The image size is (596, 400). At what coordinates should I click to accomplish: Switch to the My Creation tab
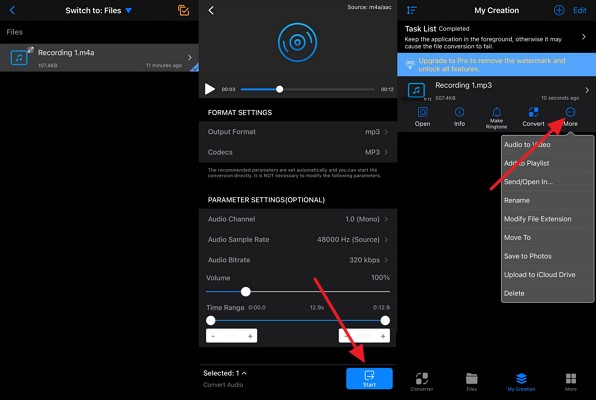(521, 382)
